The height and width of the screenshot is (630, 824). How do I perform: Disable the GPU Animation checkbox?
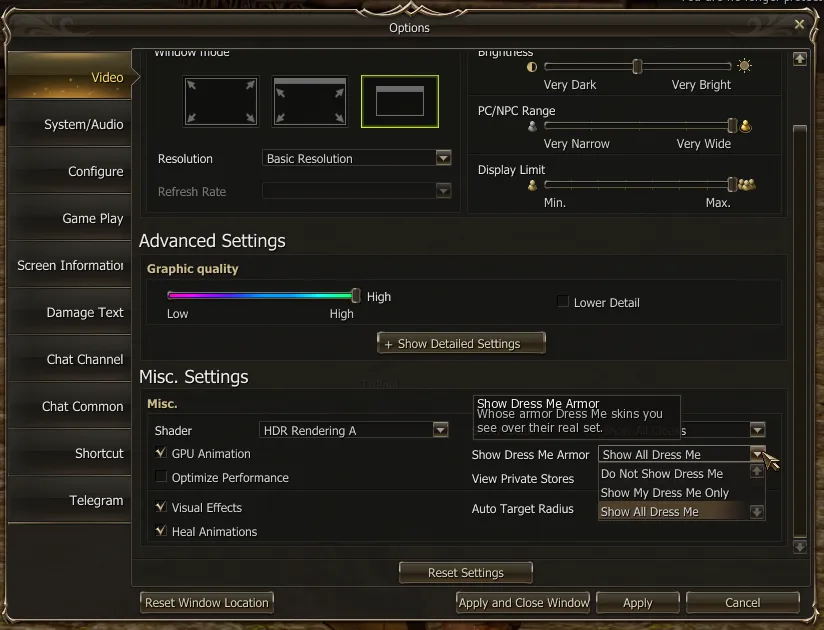(161, 452)
